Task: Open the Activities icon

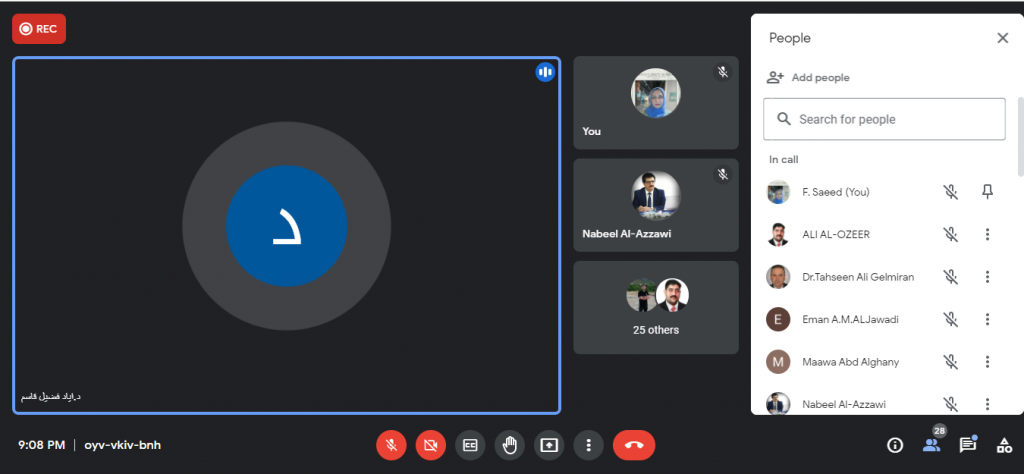Action: click(x=1004, y=445)
